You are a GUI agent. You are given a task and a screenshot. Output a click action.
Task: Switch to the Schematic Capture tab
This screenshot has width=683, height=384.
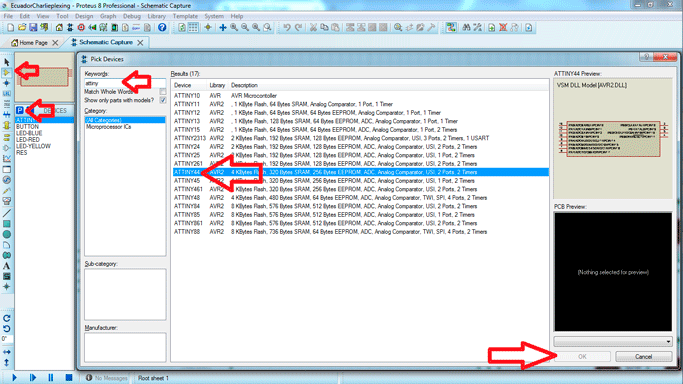[106, 42]
